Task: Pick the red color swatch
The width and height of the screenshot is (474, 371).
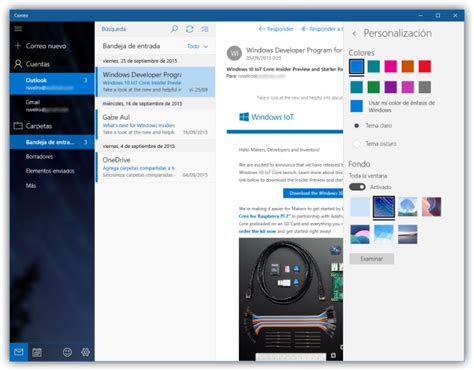Action: (x=425, y=66)
